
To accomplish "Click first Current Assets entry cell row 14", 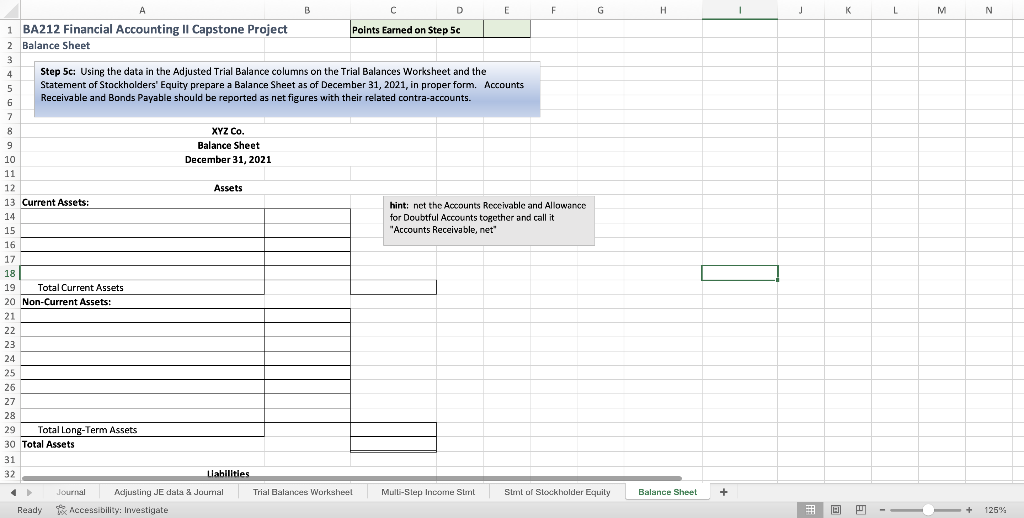I will point(142,216).
